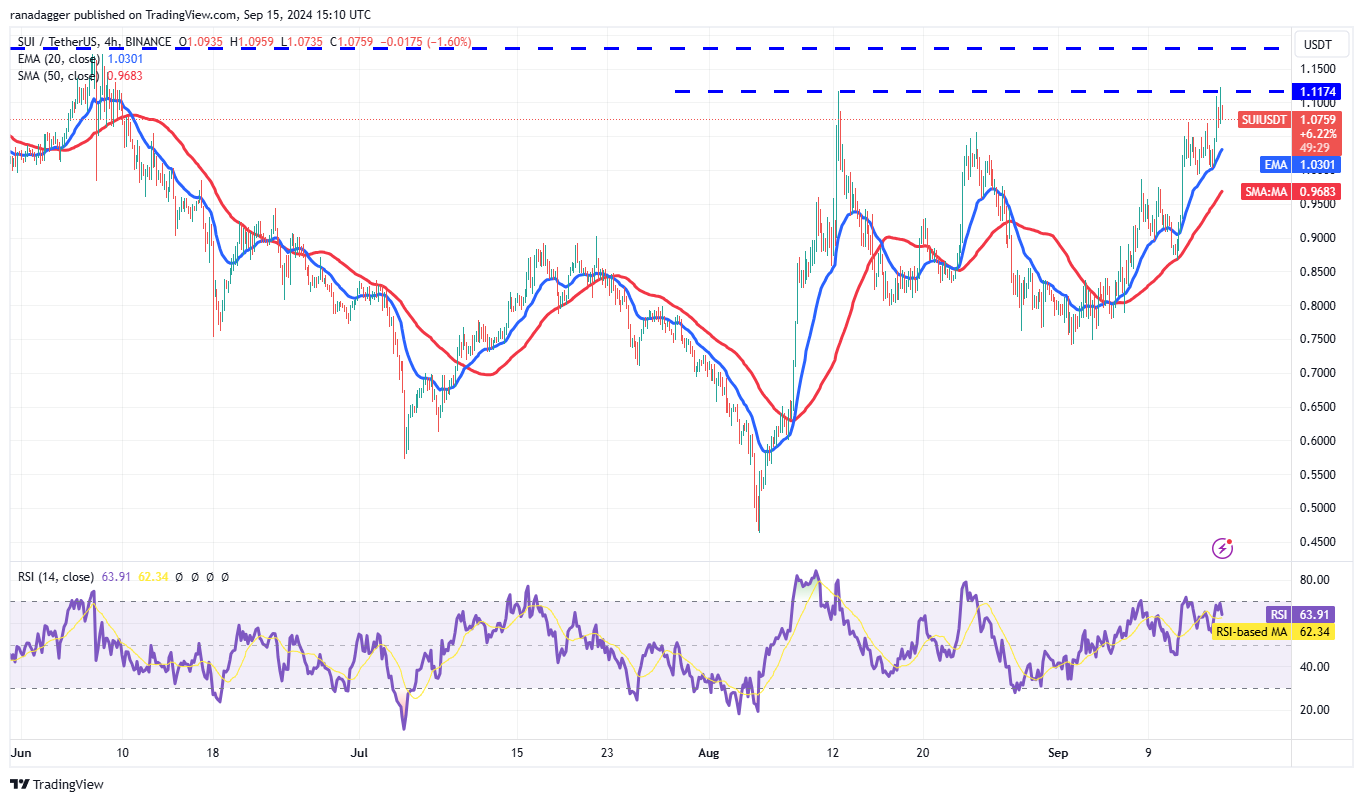Click the 0.6000 price scale label
The width and height of the screenshot is (1363, 802).
1317,440
